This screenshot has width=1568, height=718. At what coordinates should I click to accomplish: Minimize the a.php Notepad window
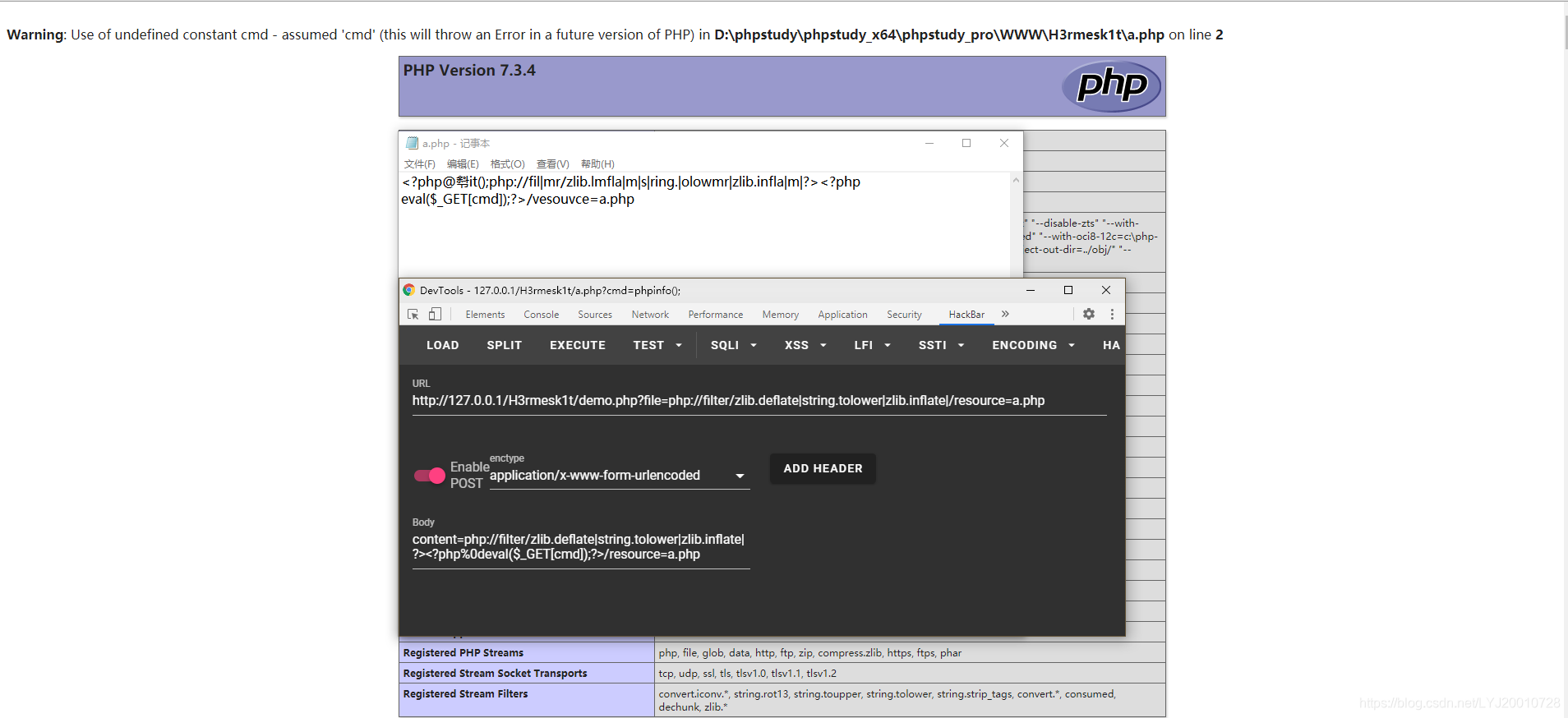[x=929, y=143]
